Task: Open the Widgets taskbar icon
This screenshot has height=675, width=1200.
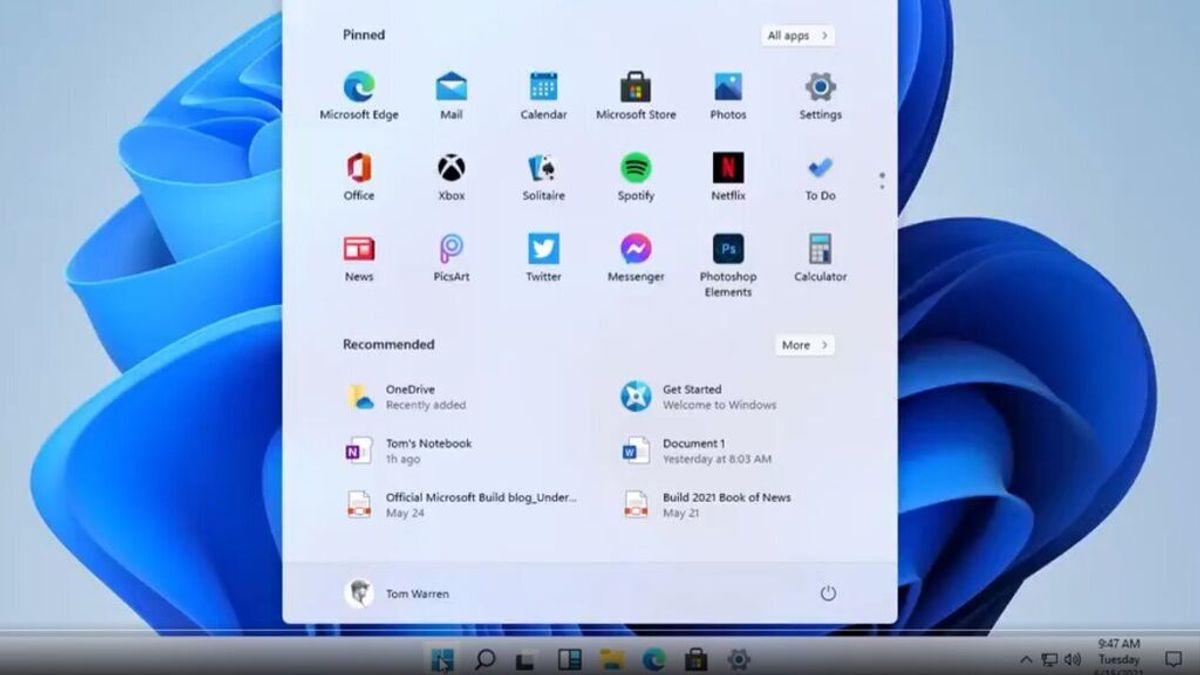Action: (569, 659)
